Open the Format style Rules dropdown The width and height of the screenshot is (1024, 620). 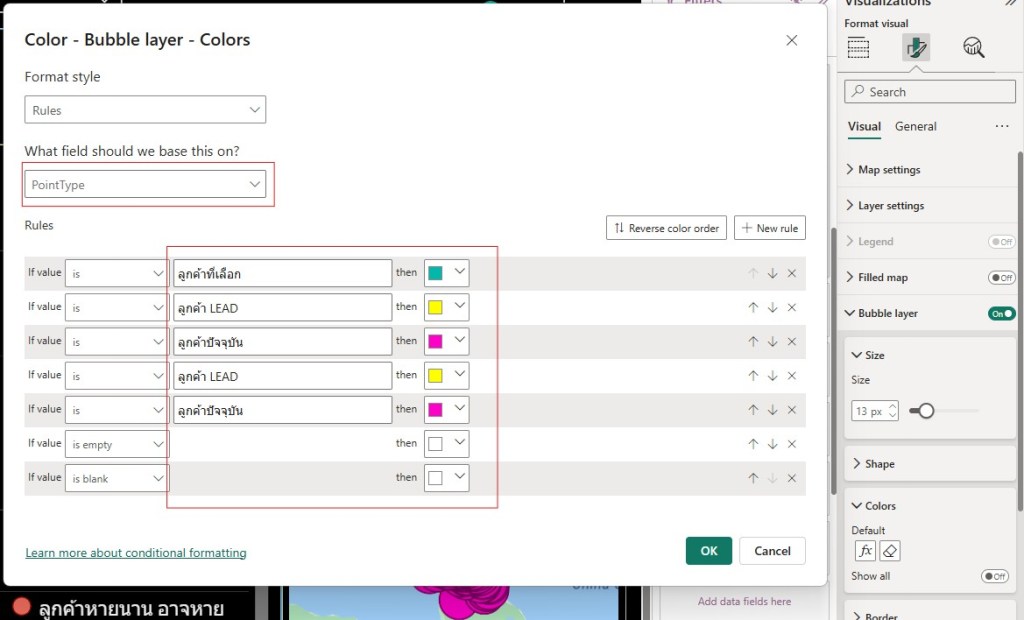click(x=145, y=110)
